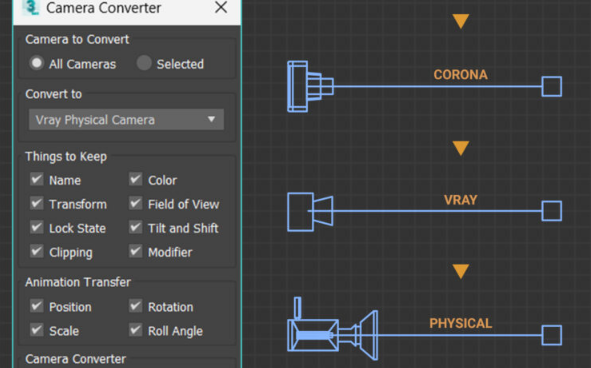Click the Physical camera target box
Image resolution: width=591 pixels, height=368 pixels.
tap(552, 335)
